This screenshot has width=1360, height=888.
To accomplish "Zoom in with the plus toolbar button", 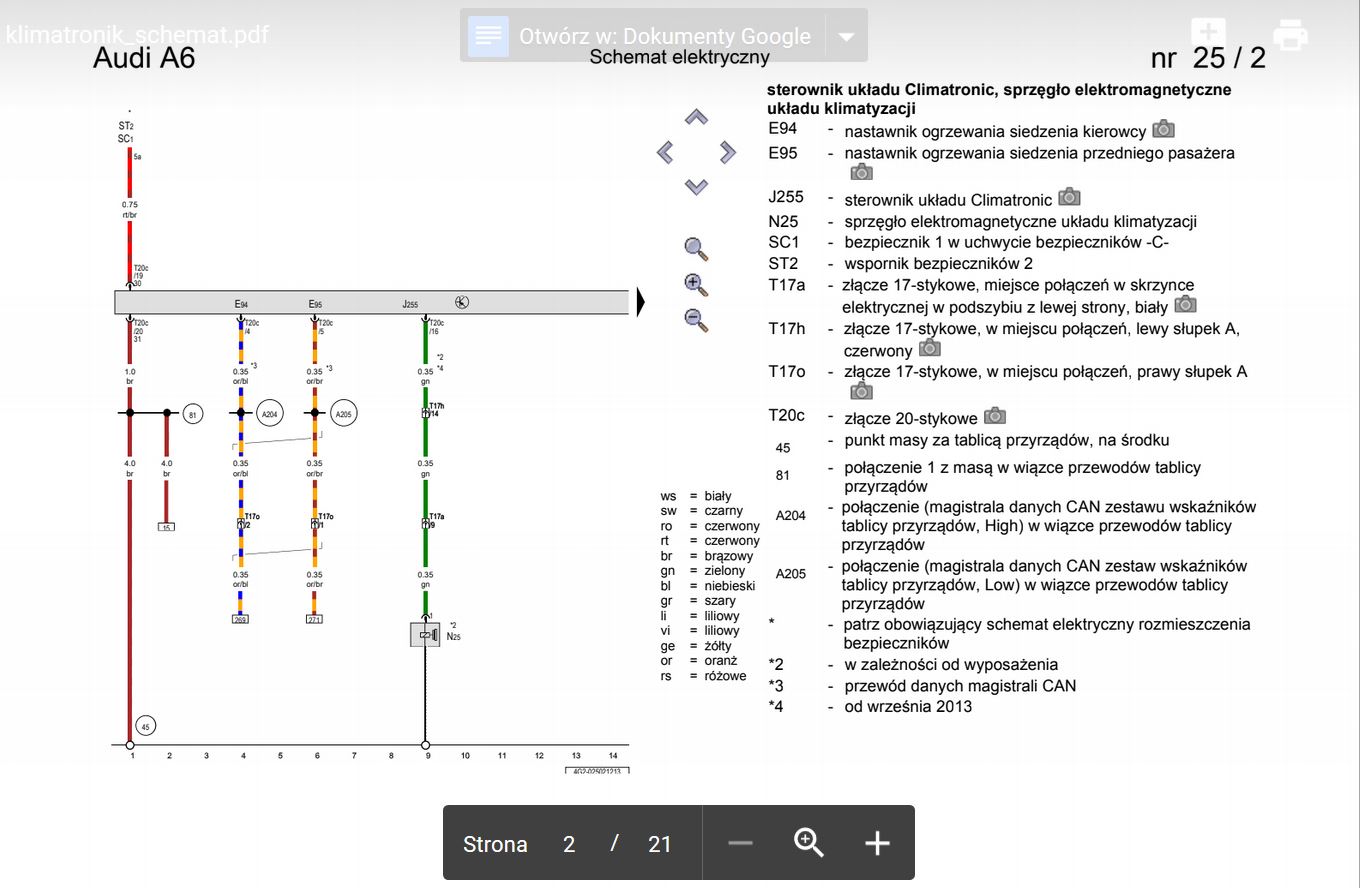I will tap(877, 843).
